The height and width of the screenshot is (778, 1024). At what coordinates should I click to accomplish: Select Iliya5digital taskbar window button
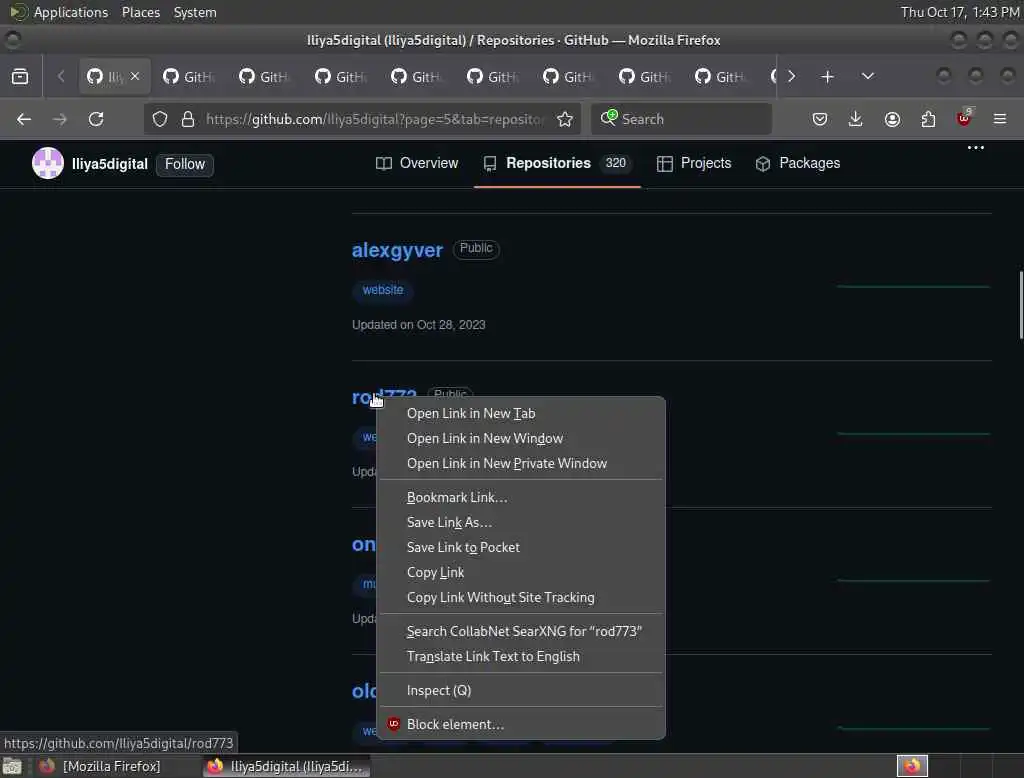(x=287, y=766)
